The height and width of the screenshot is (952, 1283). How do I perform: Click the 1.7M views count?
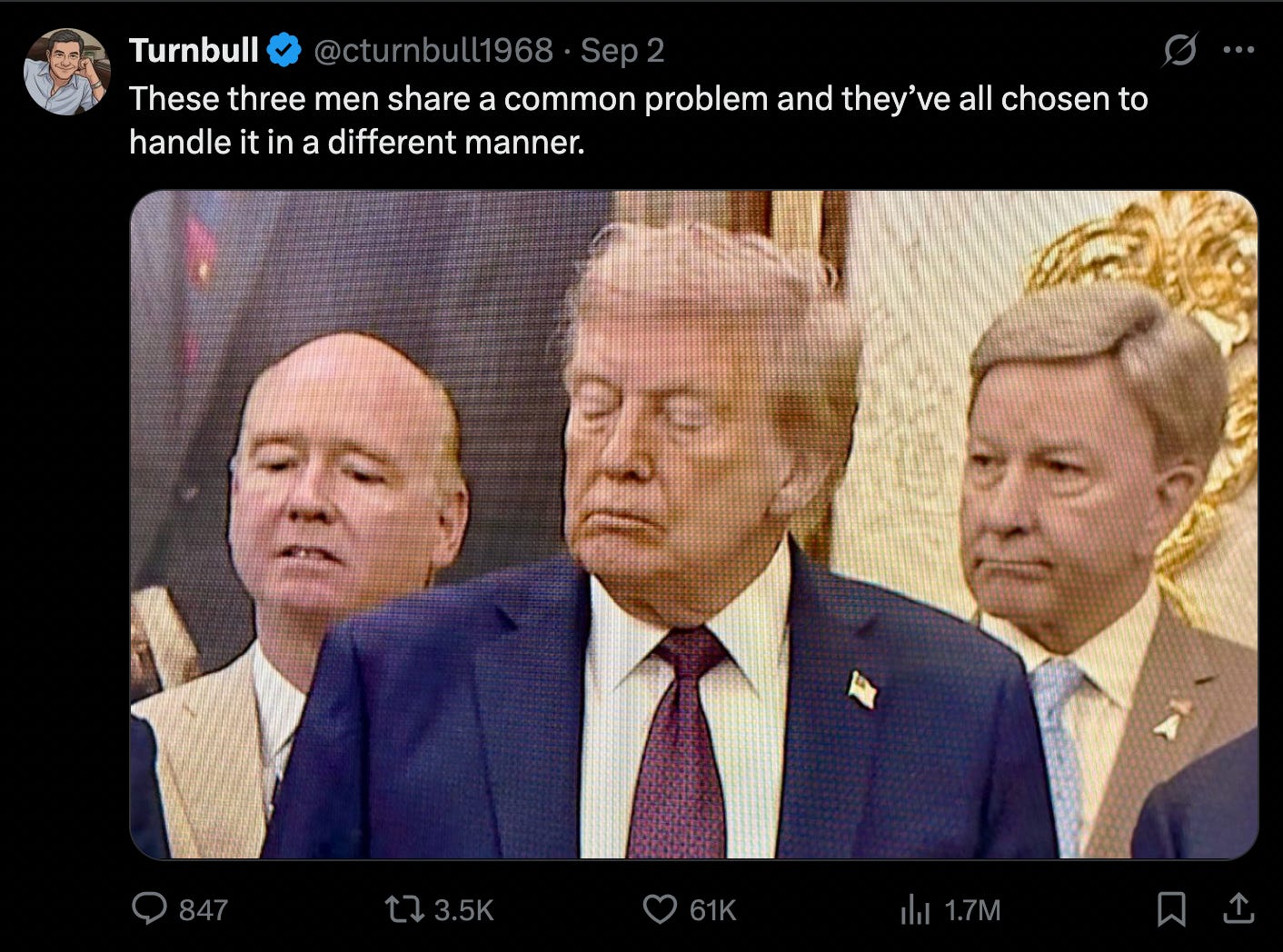(x=972, y=909)
